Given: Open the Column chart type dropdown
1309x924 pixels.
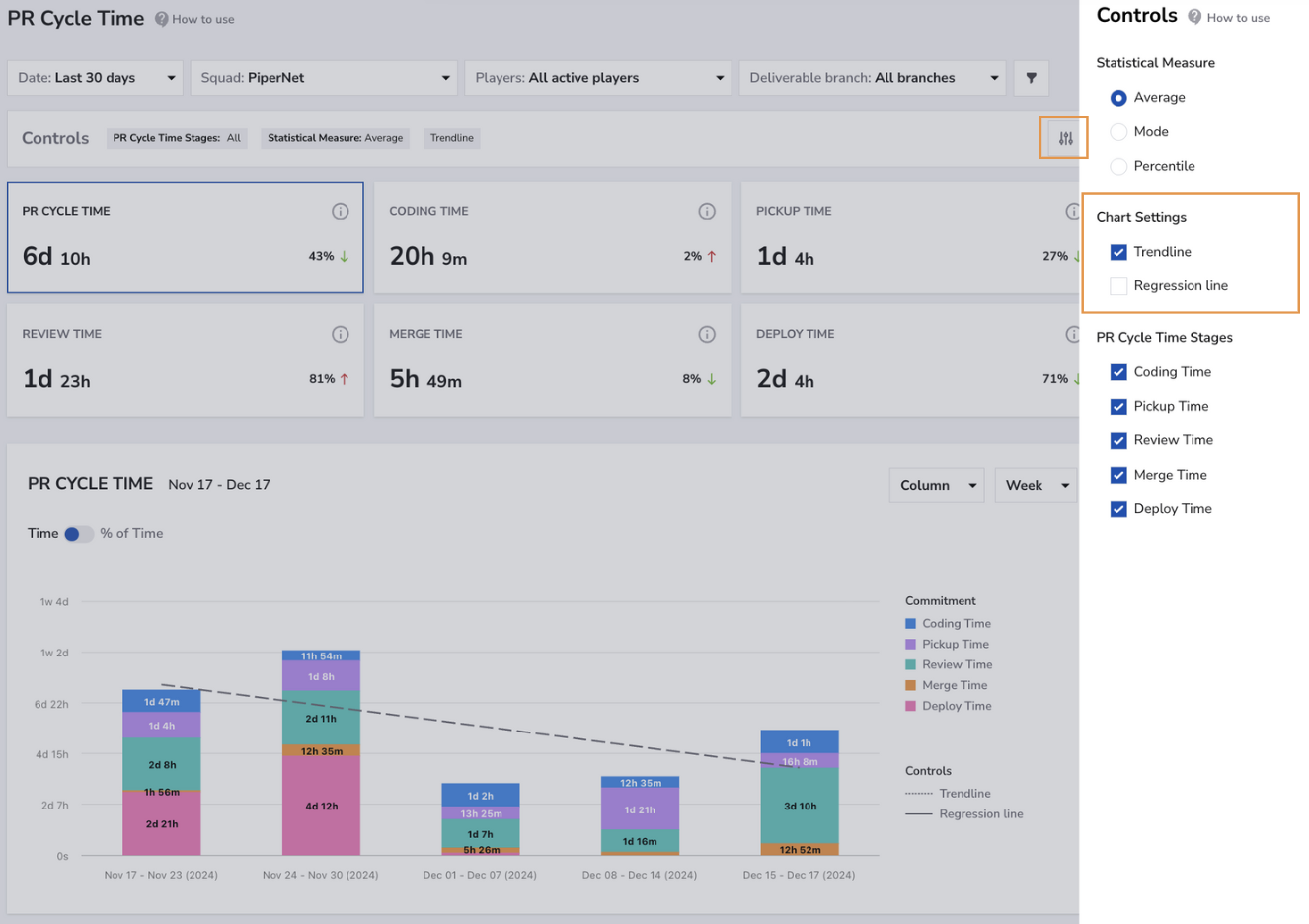Looking at the screenshot, I should click(937, 485).
